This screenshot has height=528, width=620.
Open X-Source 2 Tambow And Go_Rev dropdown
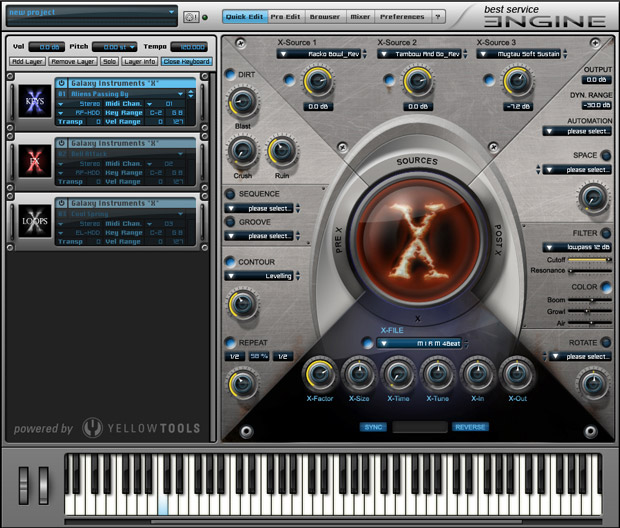(419, 54)
